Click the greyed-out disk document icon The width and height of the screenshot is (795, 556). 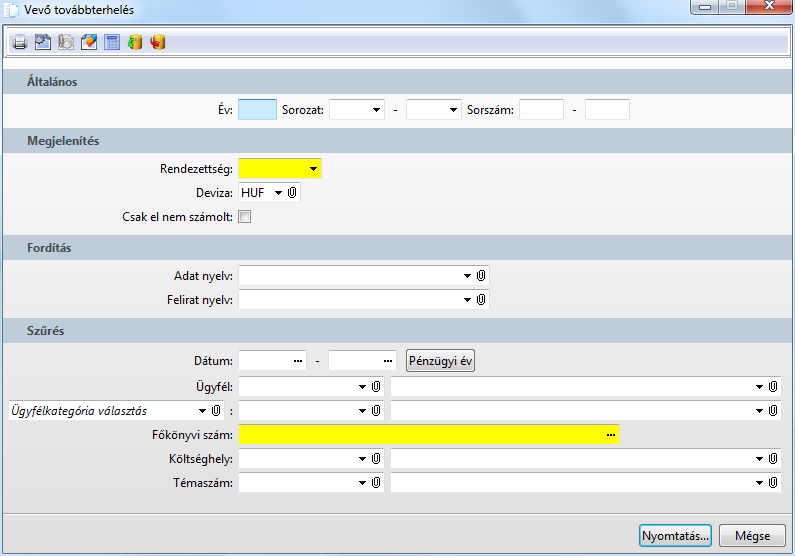pos(66,42)
